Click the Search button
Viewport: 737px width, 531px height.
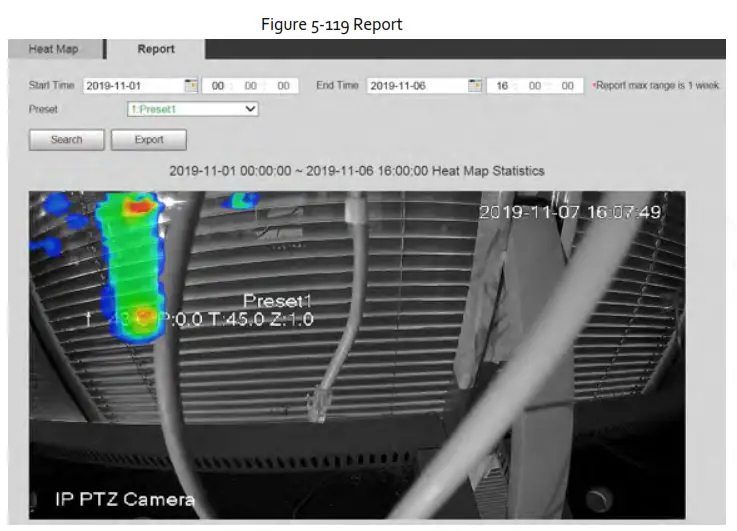(67, 140)
